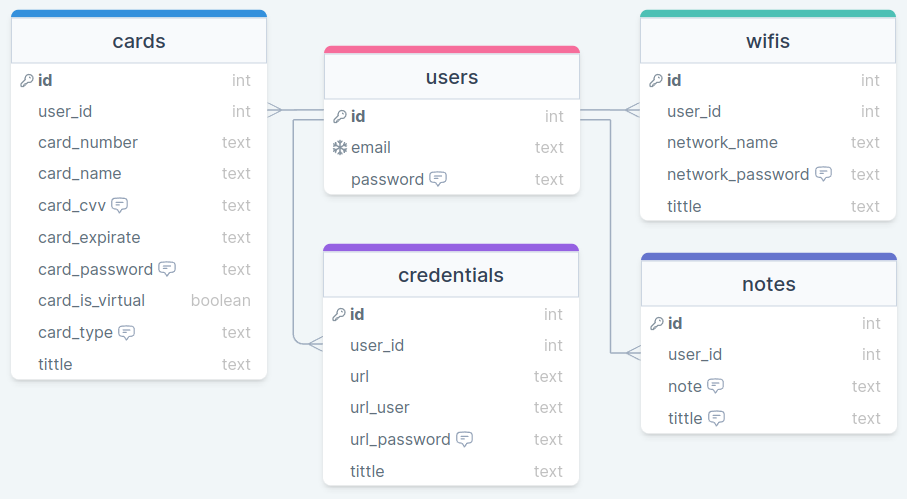907x499 pixels.
Task: Select the user_id field in notes
Action: coord(769,354)
